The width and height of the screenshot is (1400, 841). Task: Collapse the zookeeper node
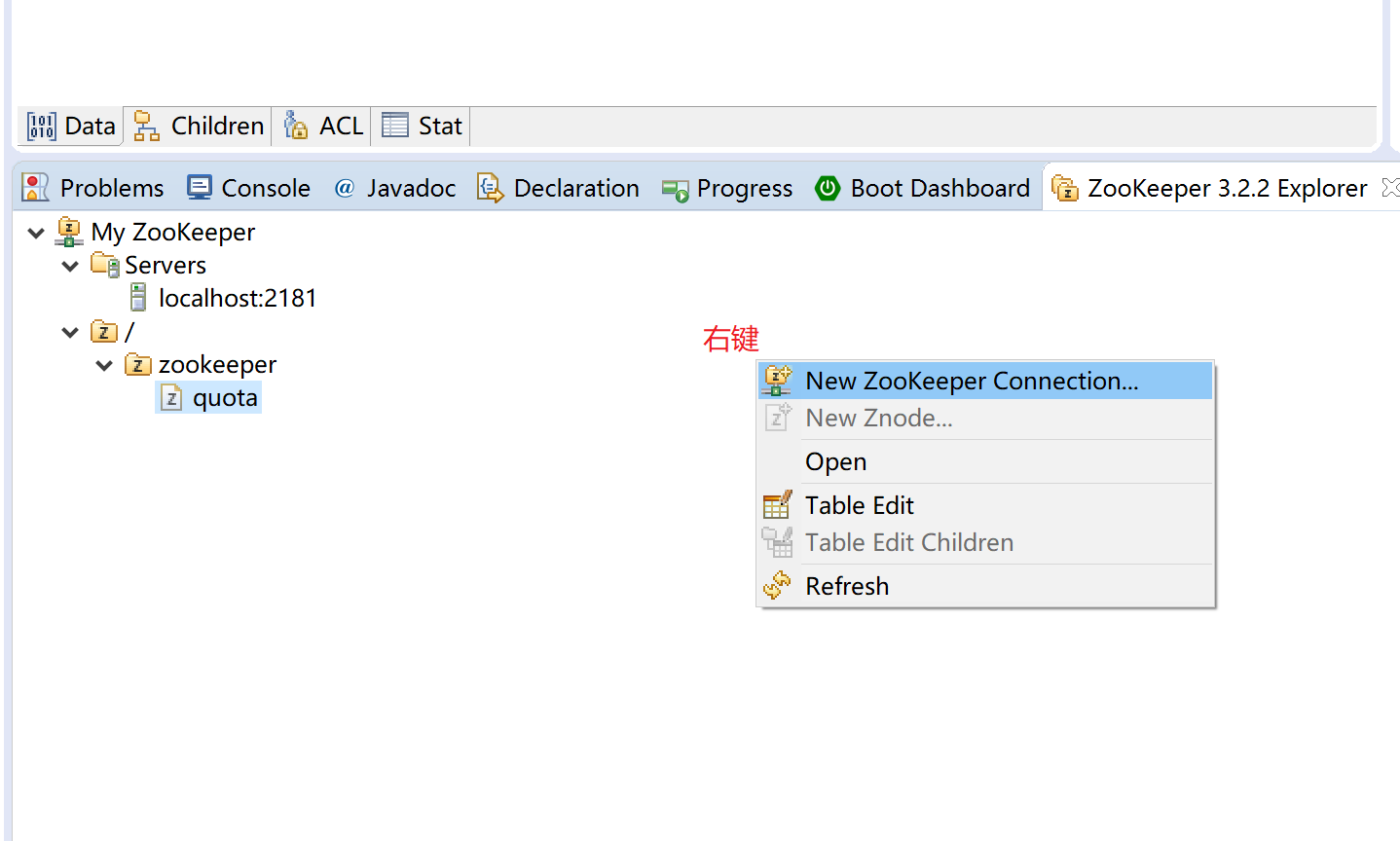click(103, 365)
